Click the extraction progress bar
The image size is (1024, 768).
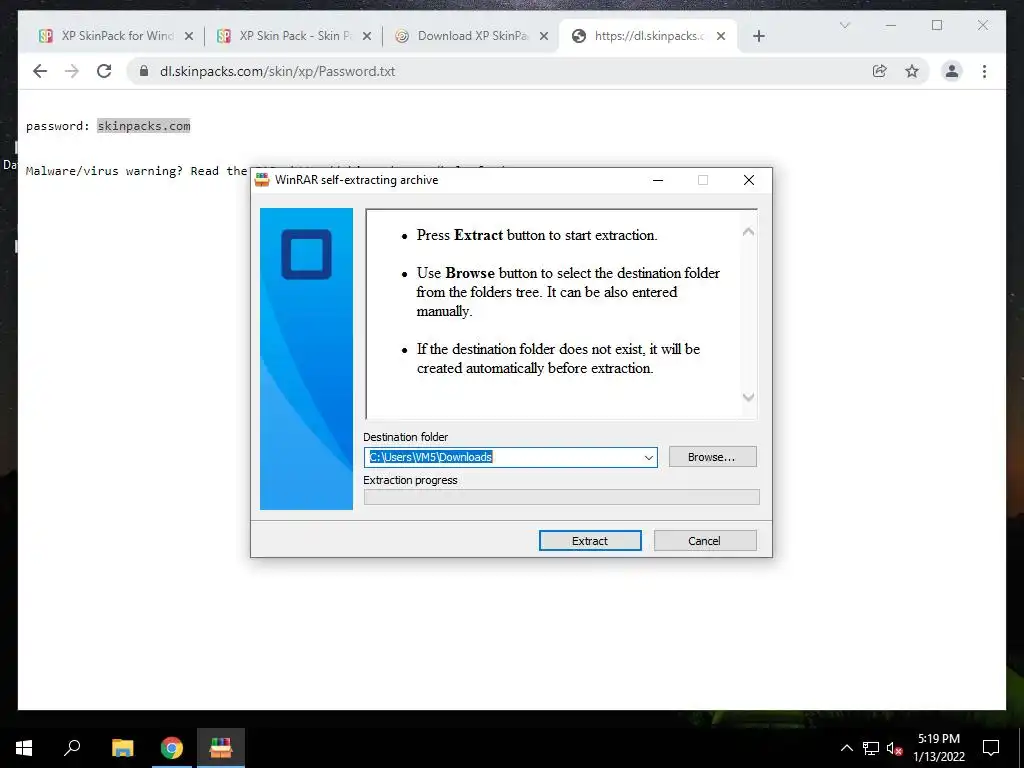tap(562, 497)
